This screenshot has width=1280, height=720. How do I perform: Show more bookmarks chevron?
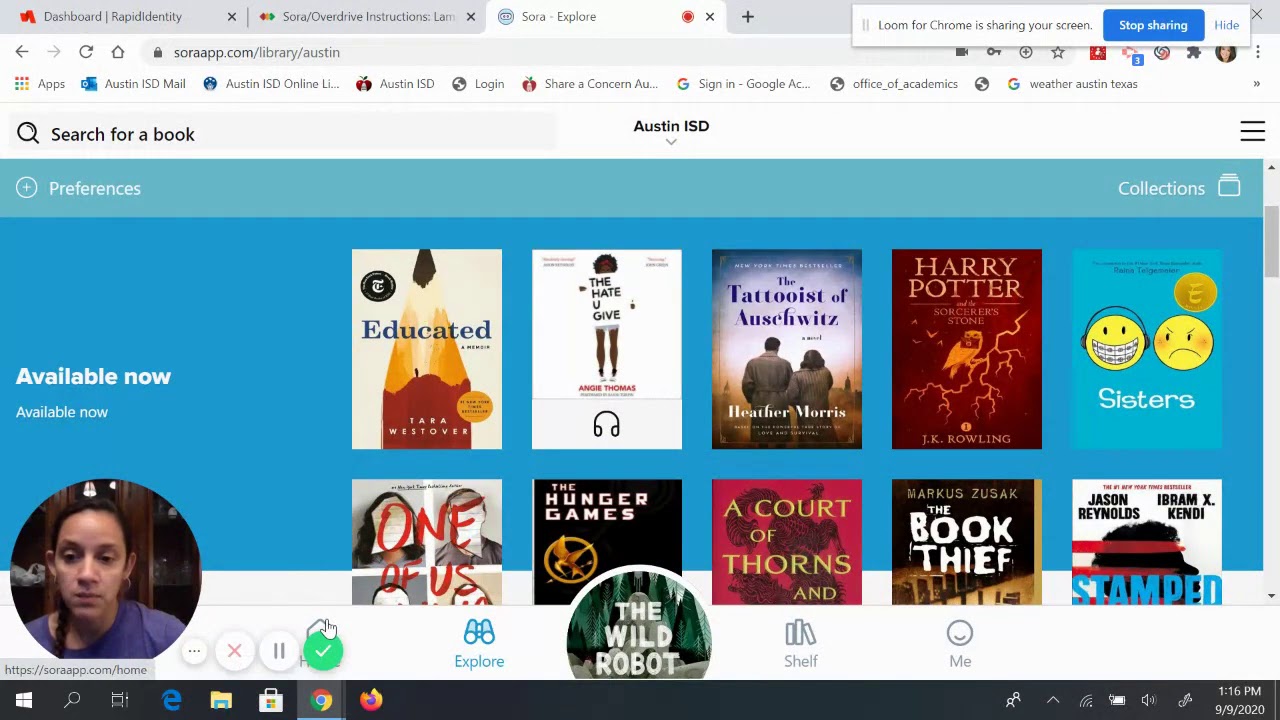pyautogui.click(x=1256, y=84)
